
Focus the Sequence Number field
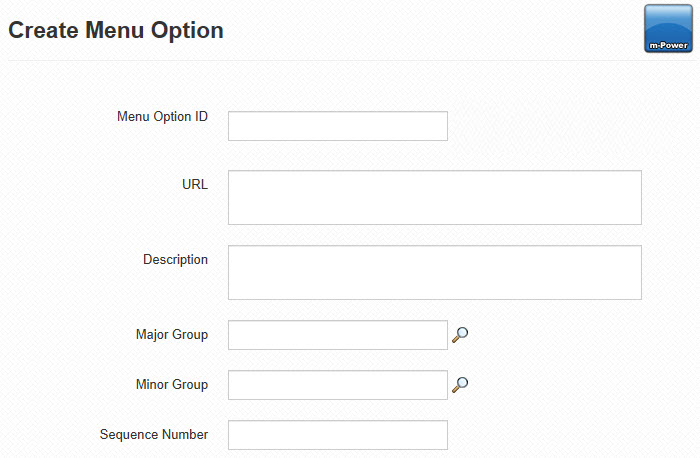[x=338, y=435]
